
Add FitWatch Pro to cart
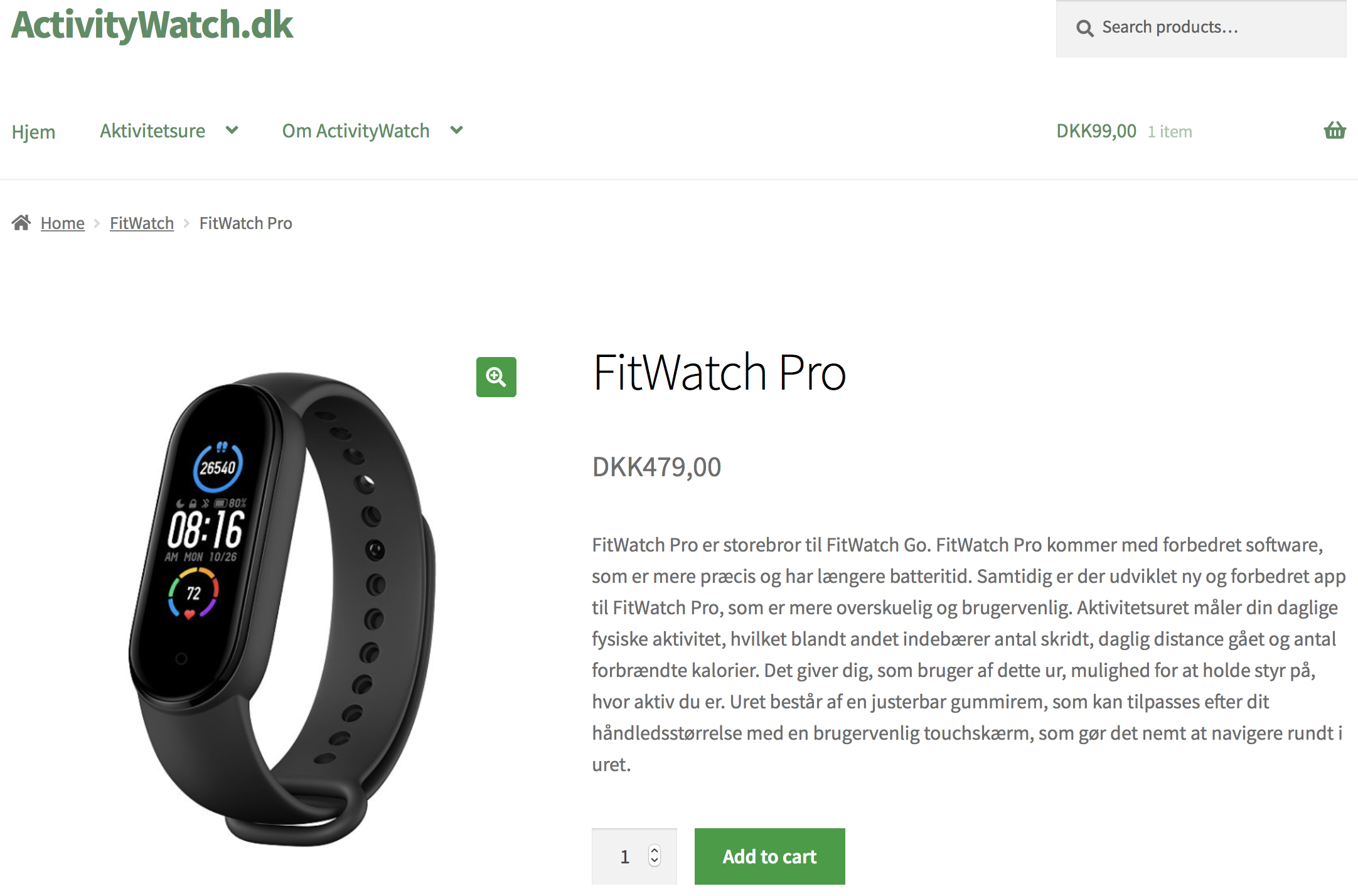pyautogui.click(x=769, y=856)
